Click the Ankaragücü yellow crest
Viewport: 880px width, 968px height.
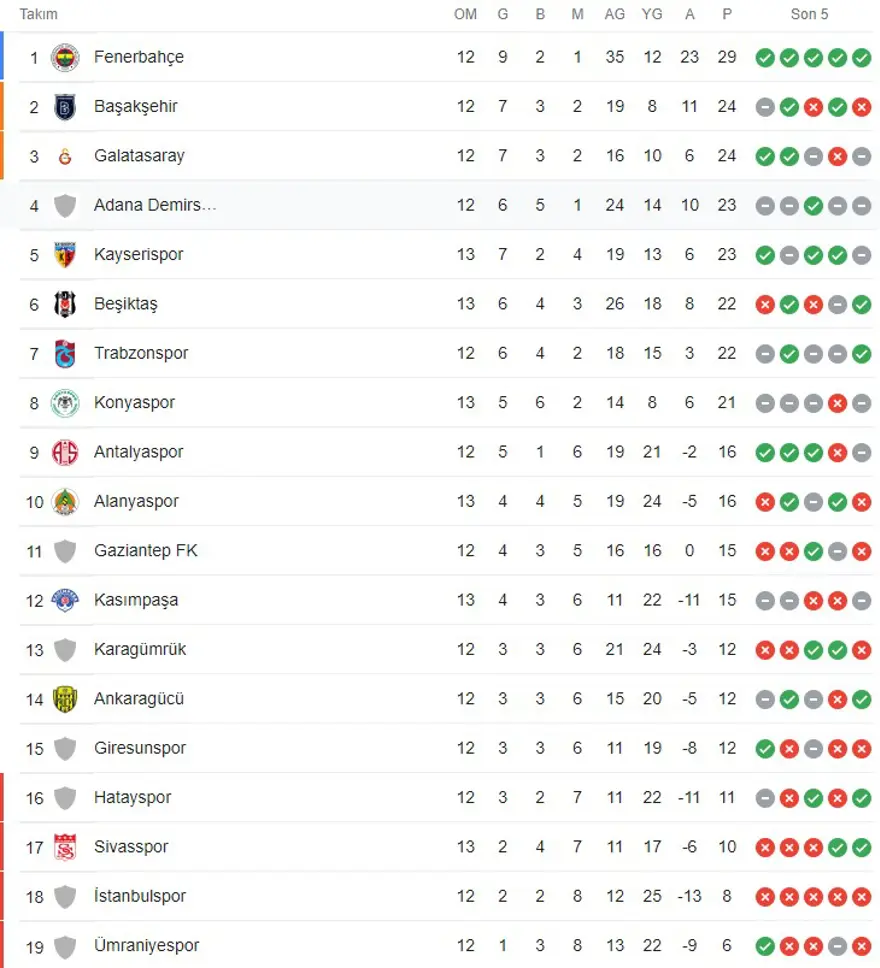point(65,699)
